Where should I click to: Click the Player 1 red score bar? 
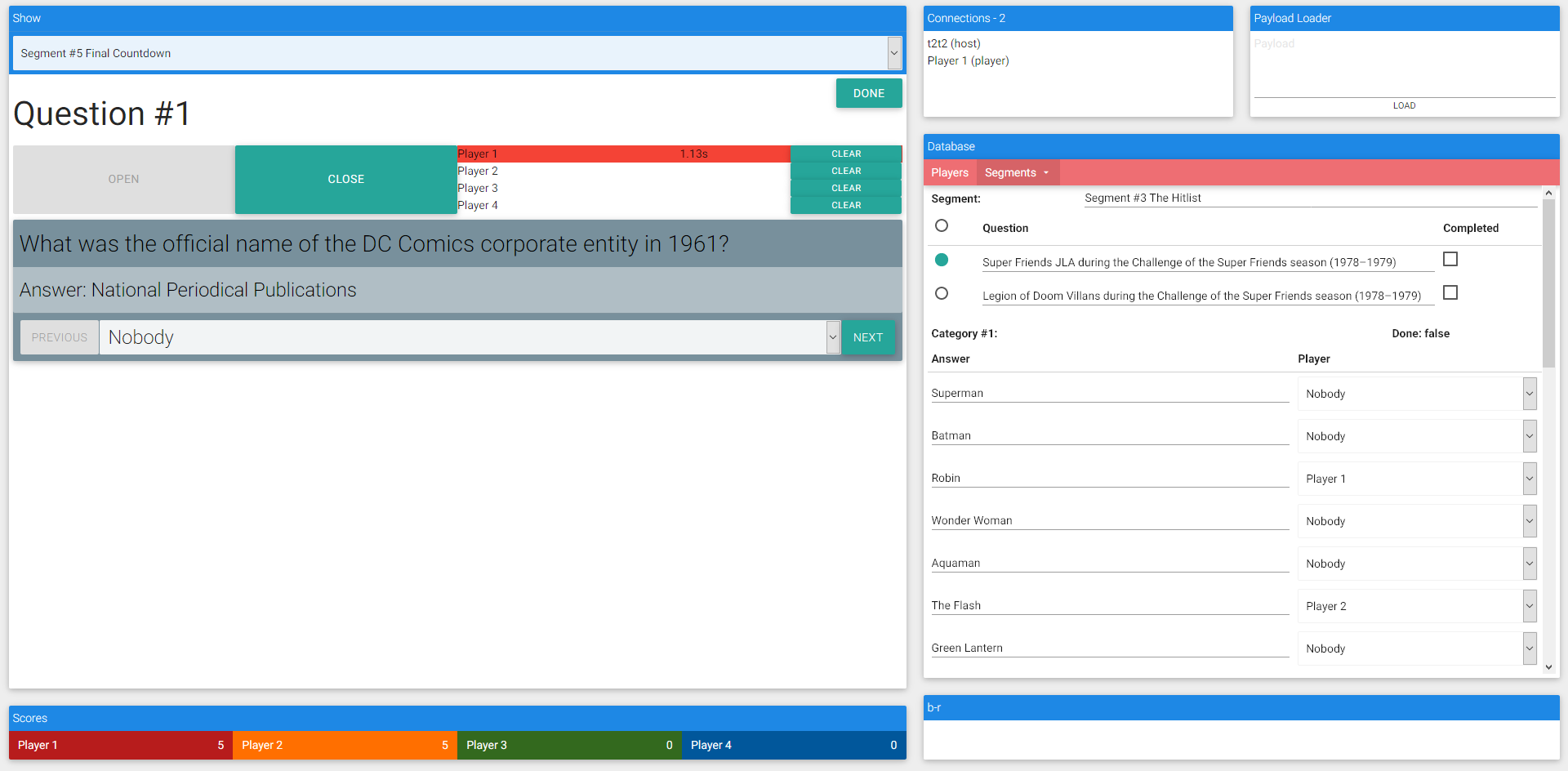121,745
